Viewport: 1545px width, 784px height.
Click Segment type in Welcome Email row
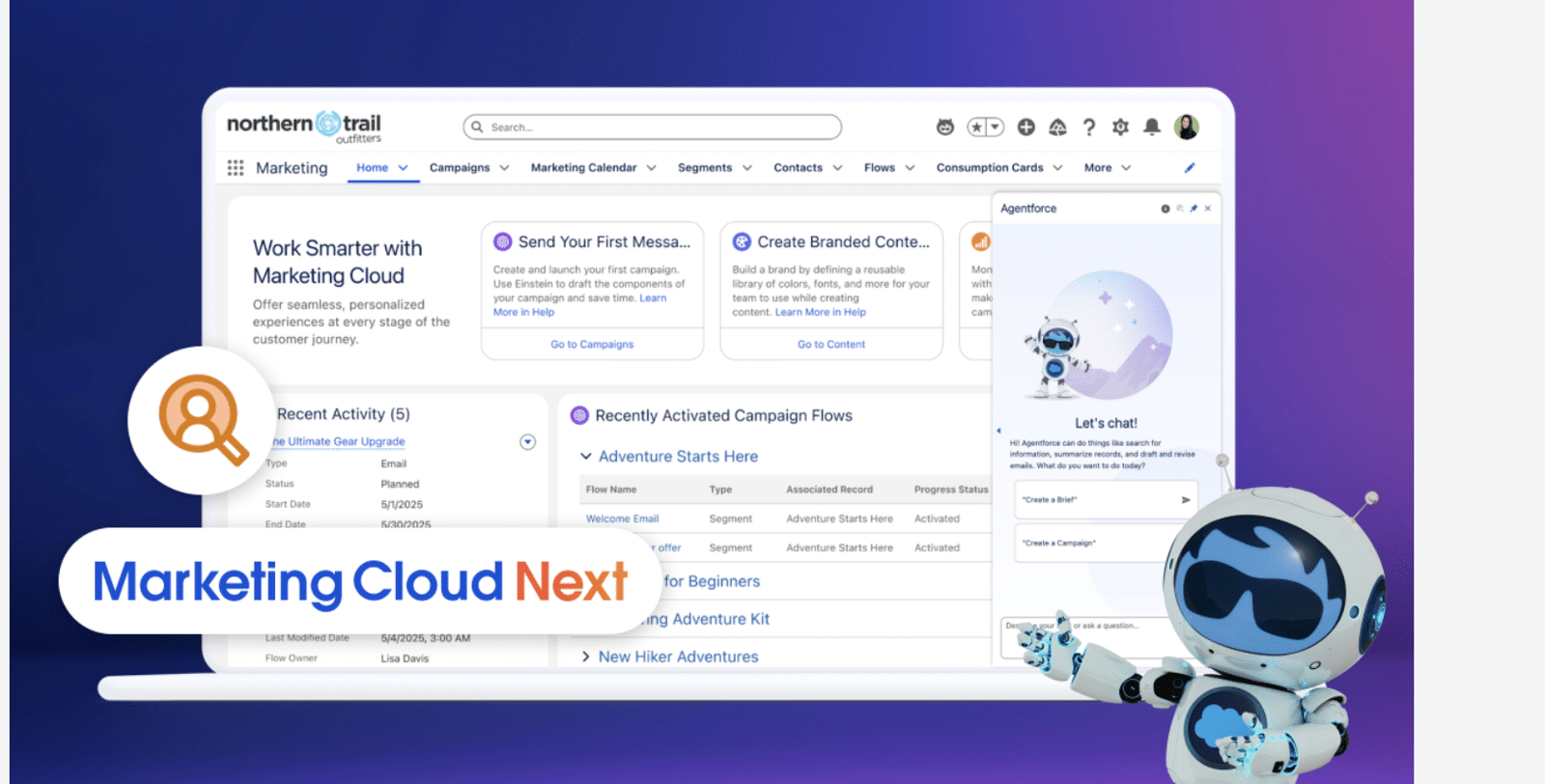(x=730, y=519)
